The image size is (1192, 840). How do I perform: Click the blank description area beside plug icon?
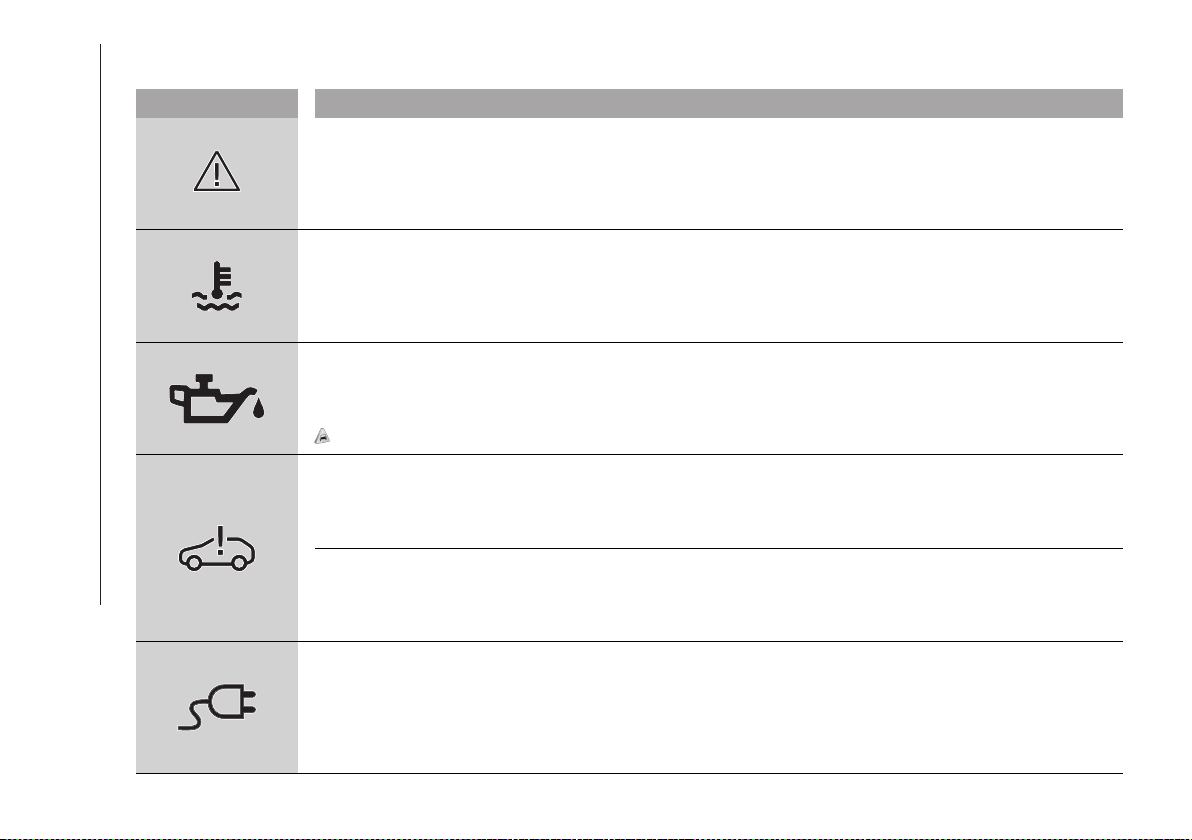coord(718,707)
